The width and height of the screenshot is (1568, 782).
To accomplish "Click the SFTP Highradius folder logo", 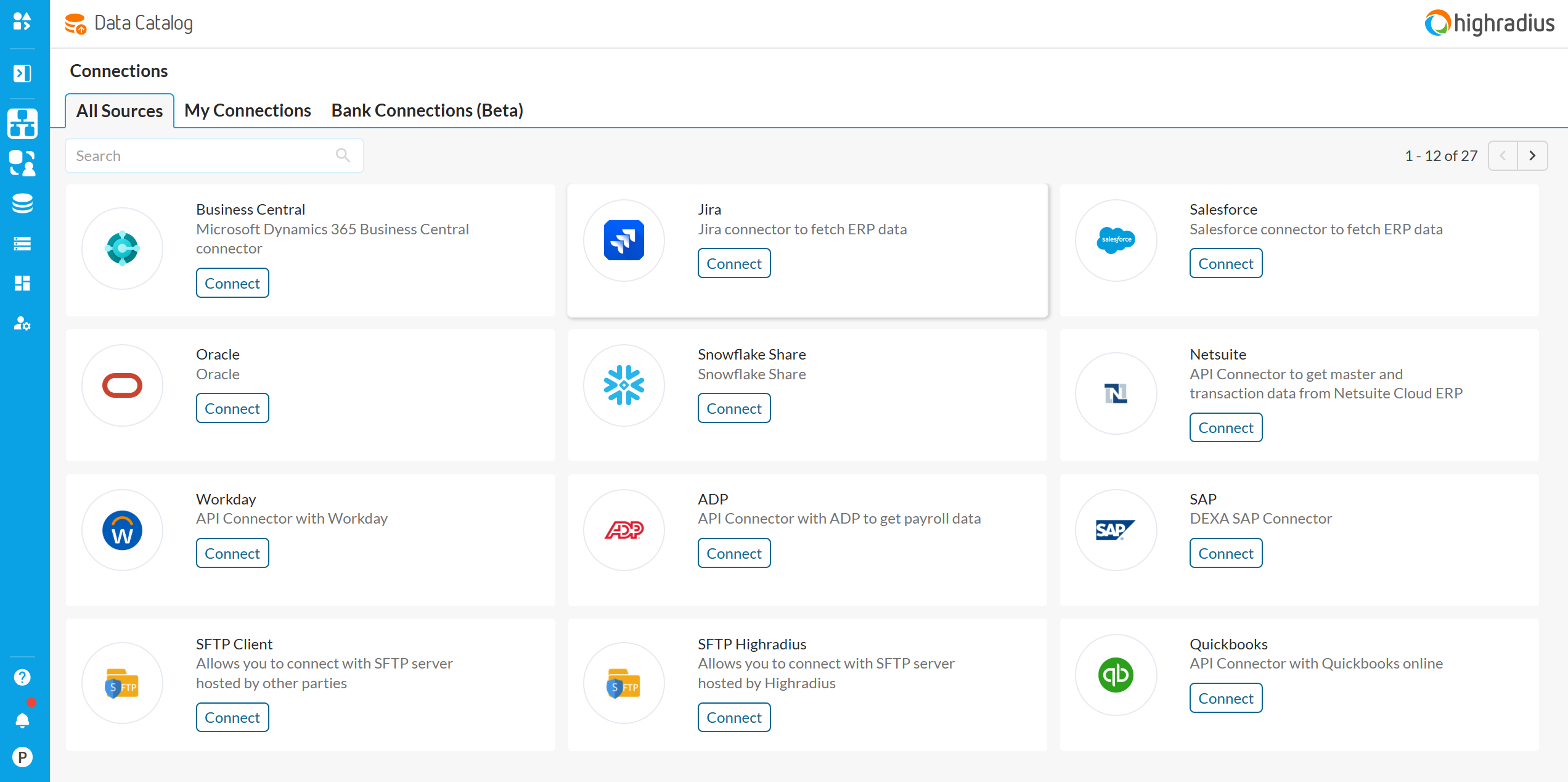I will tap(624, 683).
